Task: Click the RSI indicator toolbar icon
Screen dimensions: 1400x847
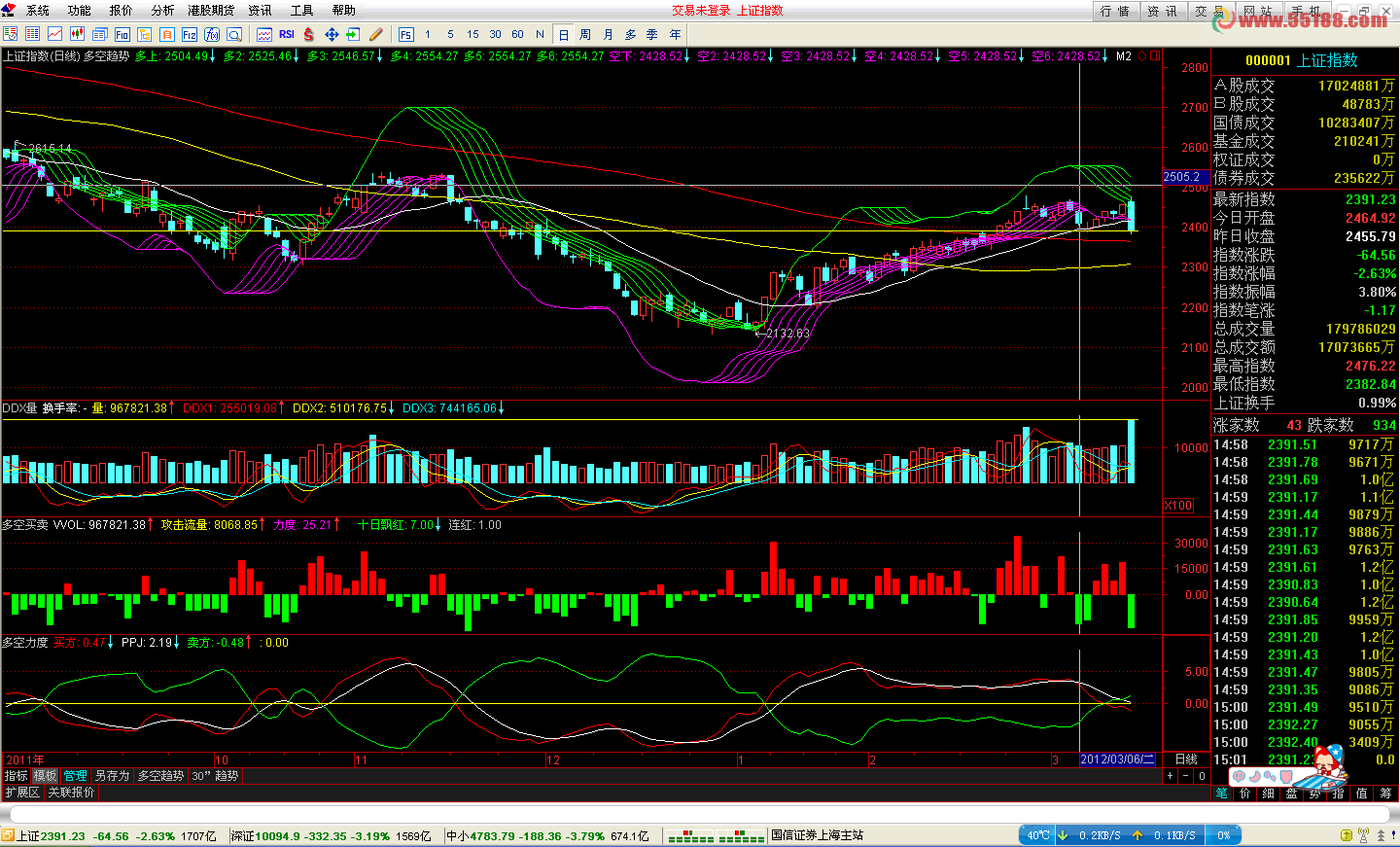Action: coord(287,34)
